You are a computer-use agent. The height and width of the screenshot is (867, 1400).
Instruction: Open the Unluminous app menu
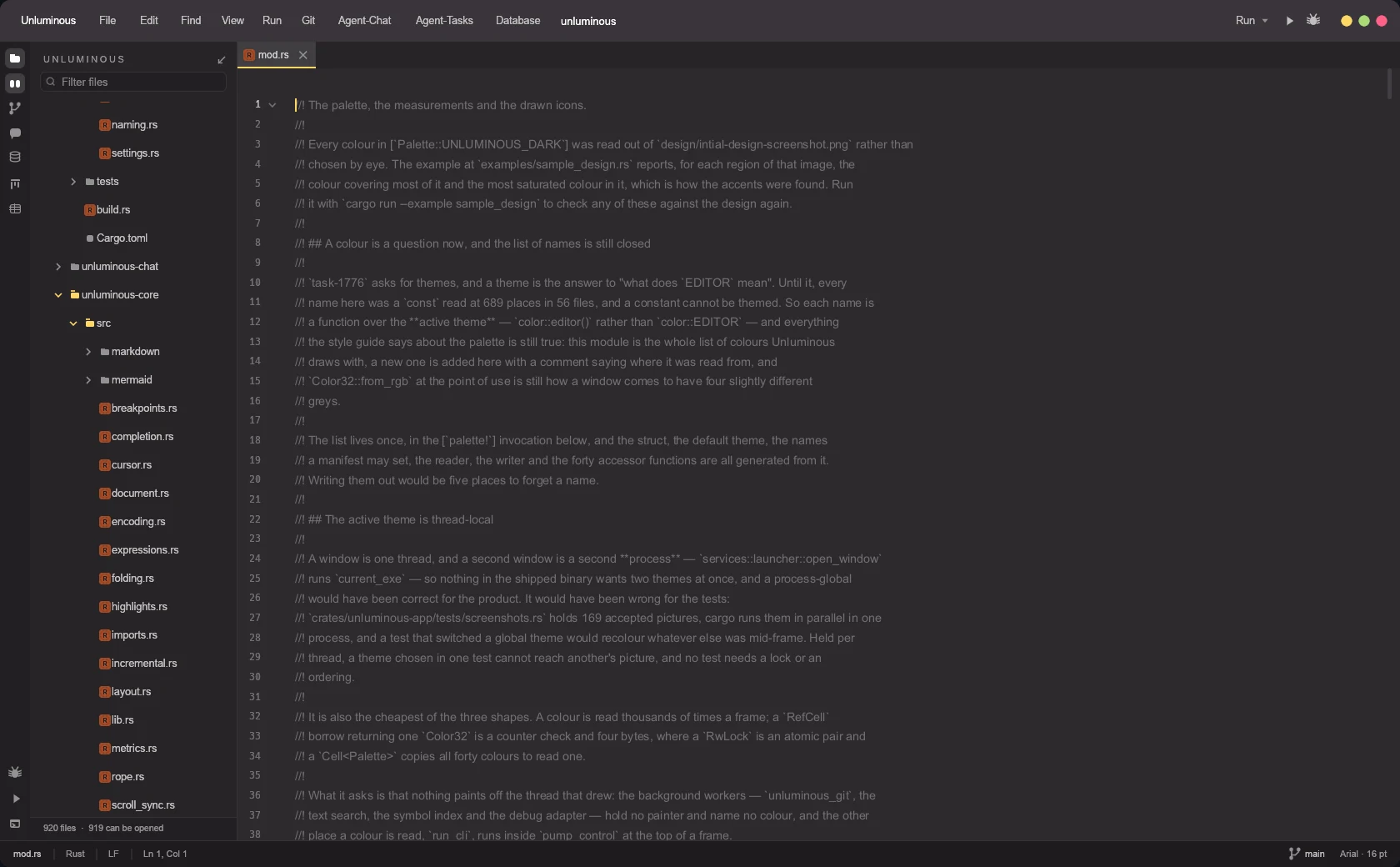click(x=48, y=21)
